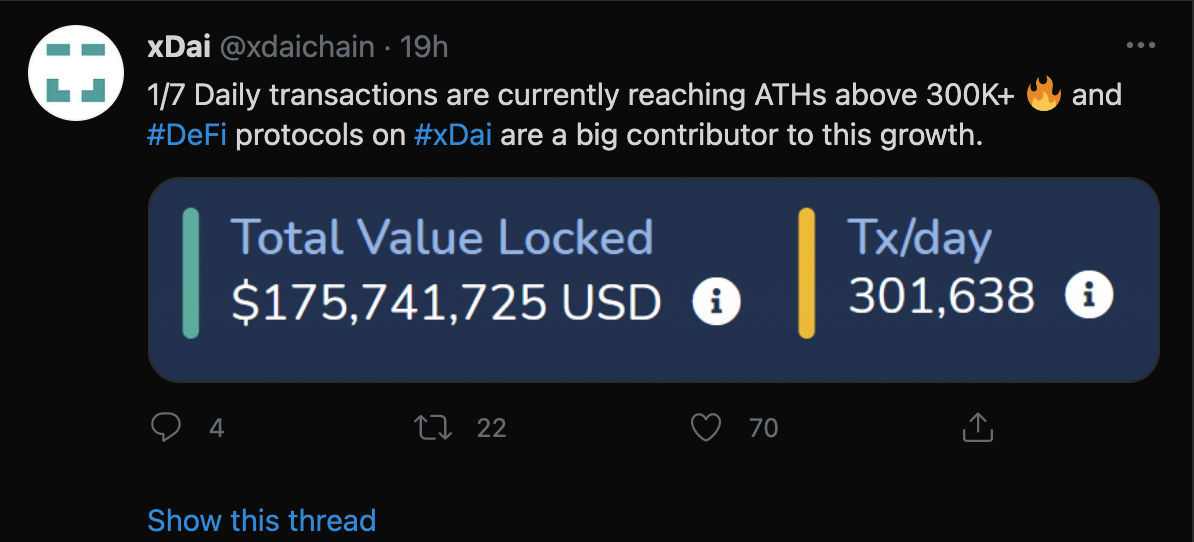Click info icon next to Tx/day value
The height and width of the screenshot is (542, 1194).
pyautogui.click(x=1088, y=294)
